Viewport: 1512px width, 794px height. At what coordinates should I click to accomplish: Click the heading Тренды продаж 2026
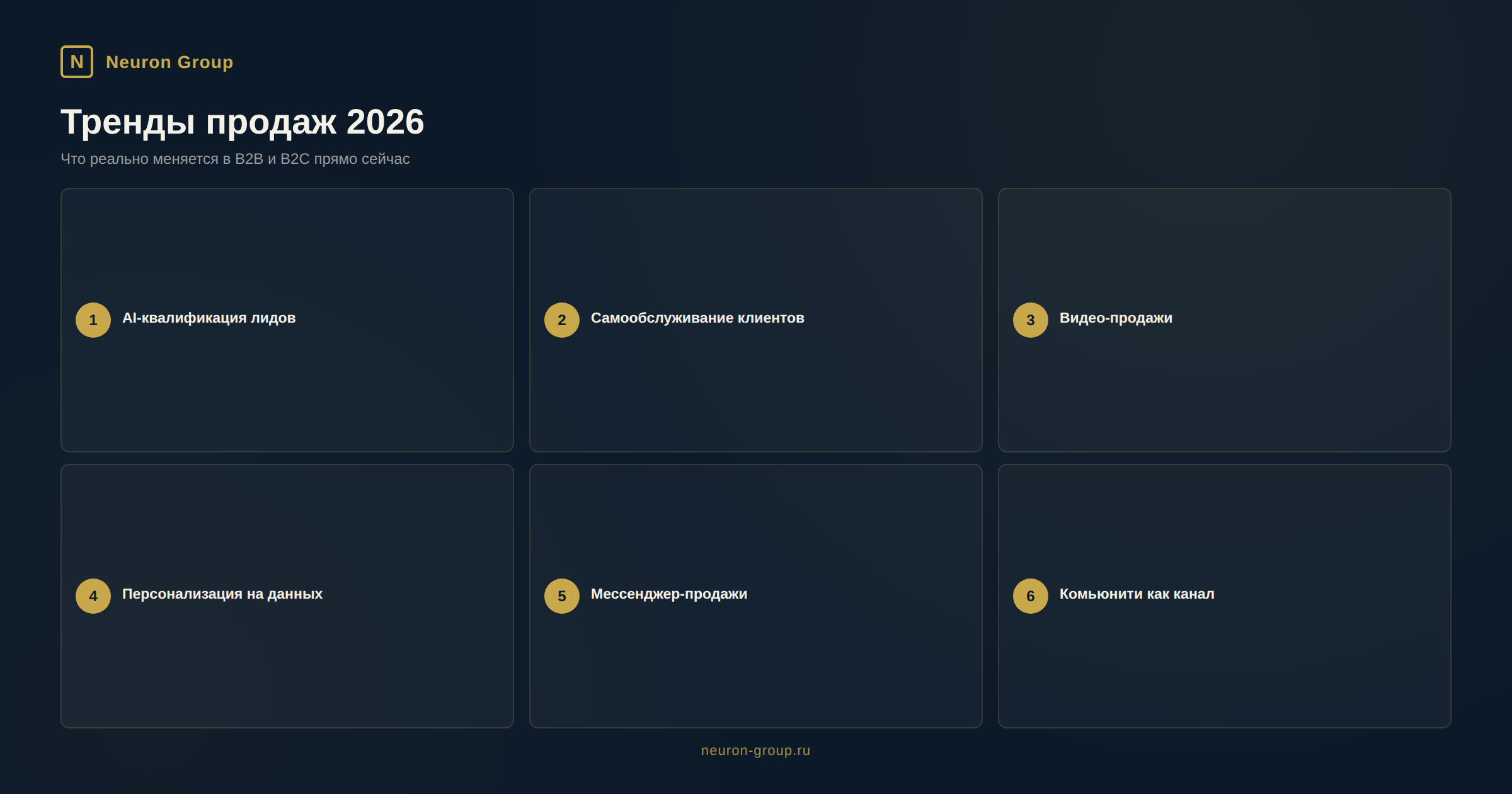(x=243, y=122)
